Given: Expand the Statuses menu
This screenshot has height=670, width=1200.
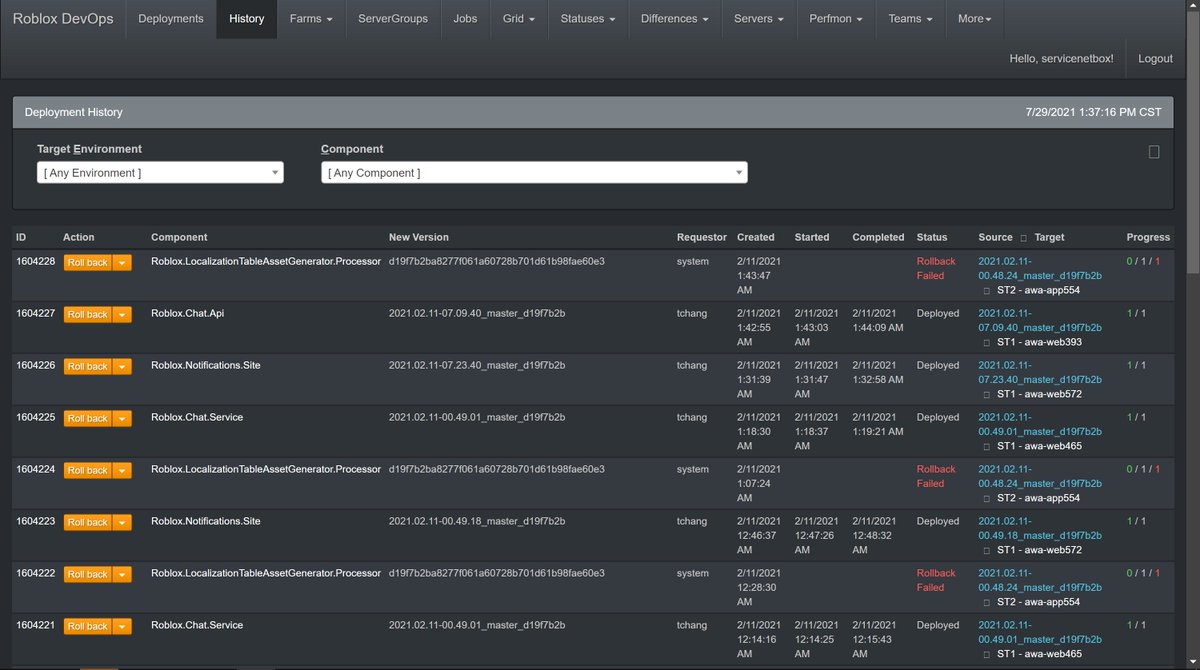Looking at the screenshot, I should [588, 19].
